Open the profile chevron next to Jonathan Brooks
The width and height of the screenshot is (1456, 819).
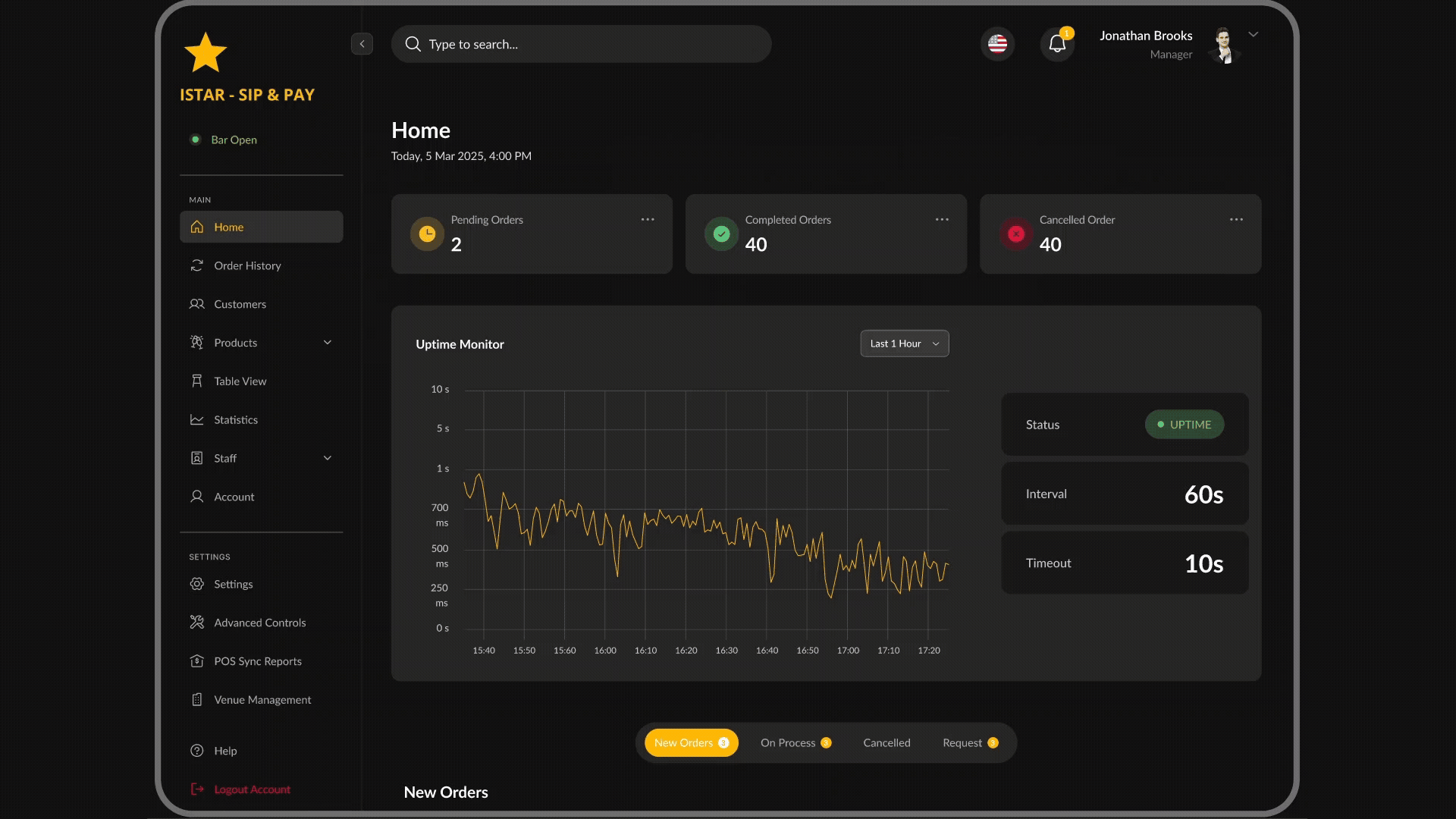(x=1254, y=34)
